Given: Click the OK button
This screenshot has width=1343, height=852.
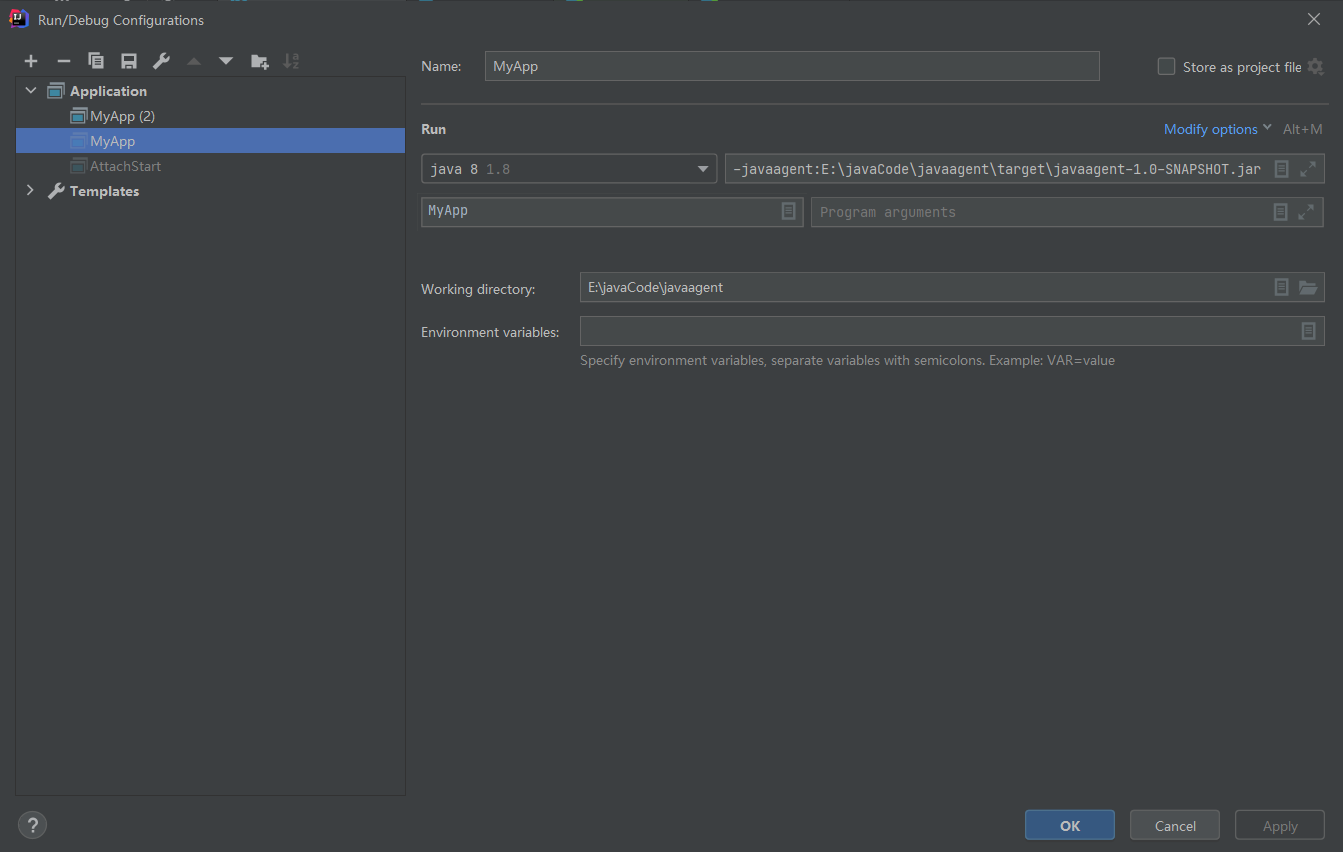Looking at the screenshot, I should (1069, 825).
